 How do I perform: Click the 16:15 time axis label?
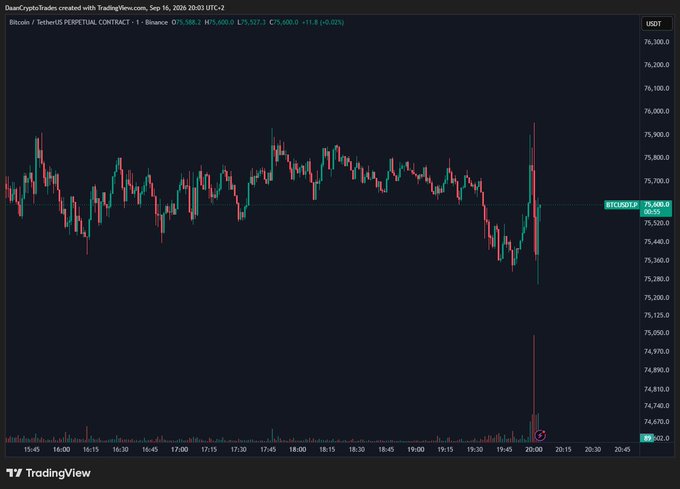pos(91,450)
